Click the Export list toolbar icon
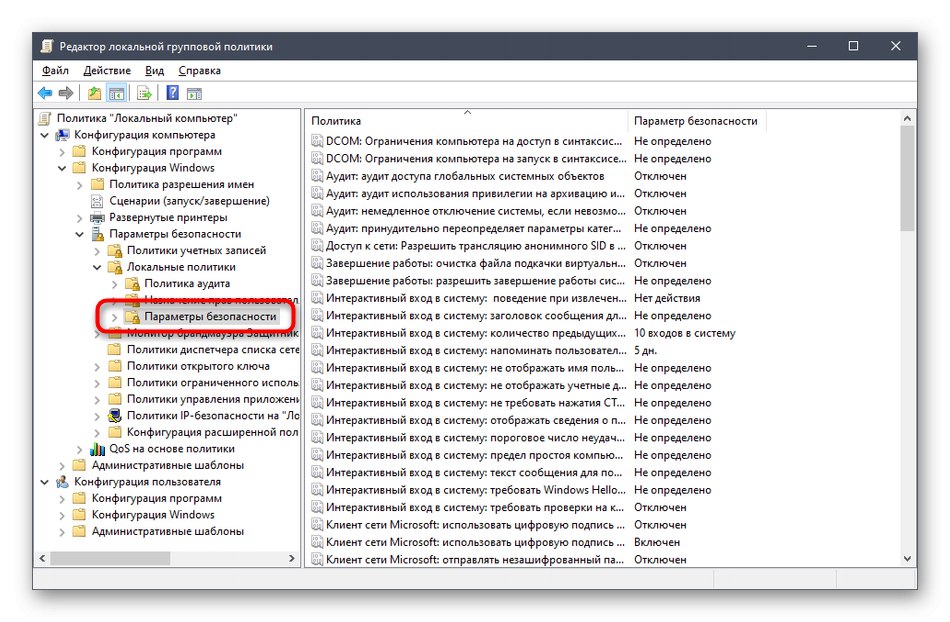 (144, 93)
